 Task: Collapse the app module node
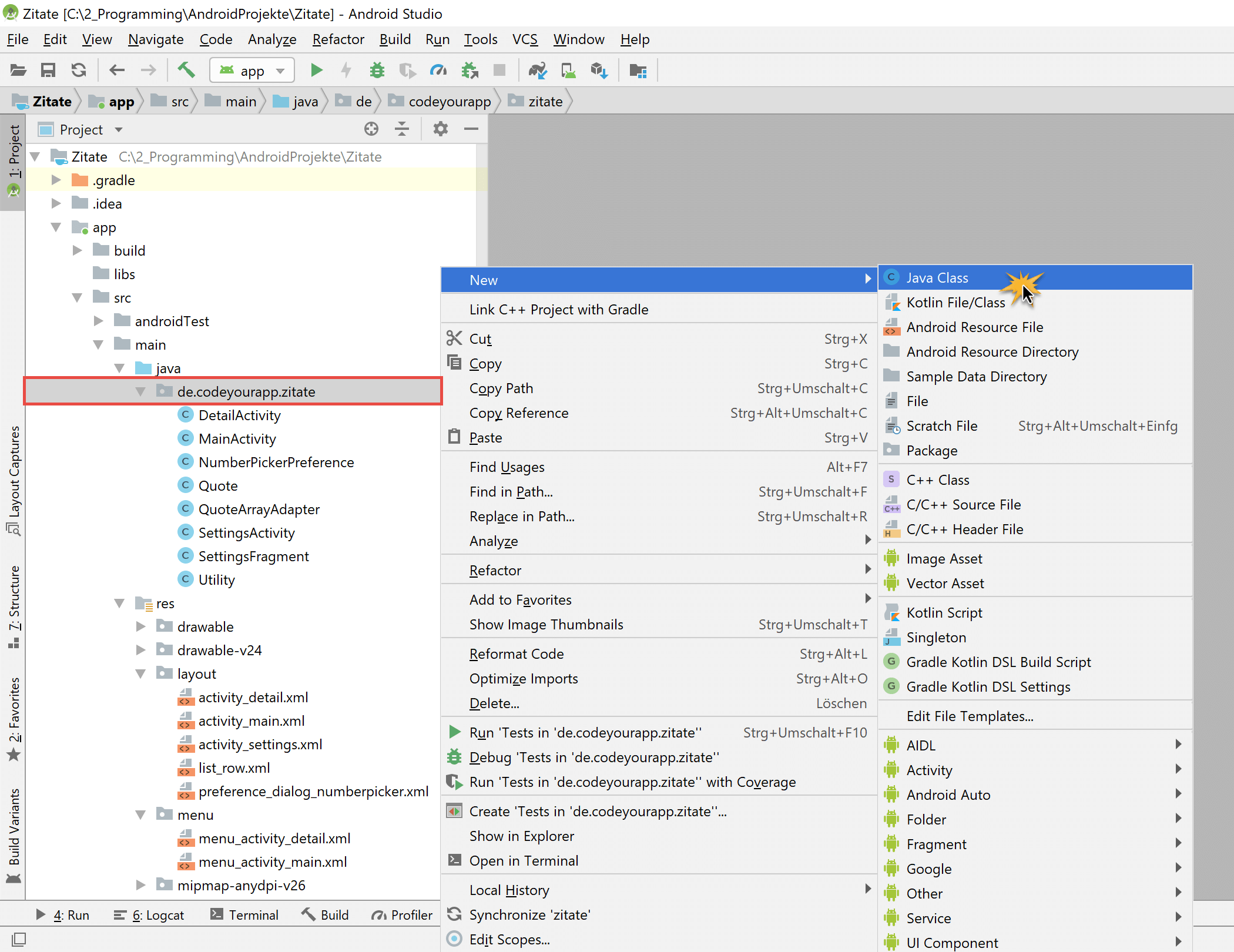[56, 227]
